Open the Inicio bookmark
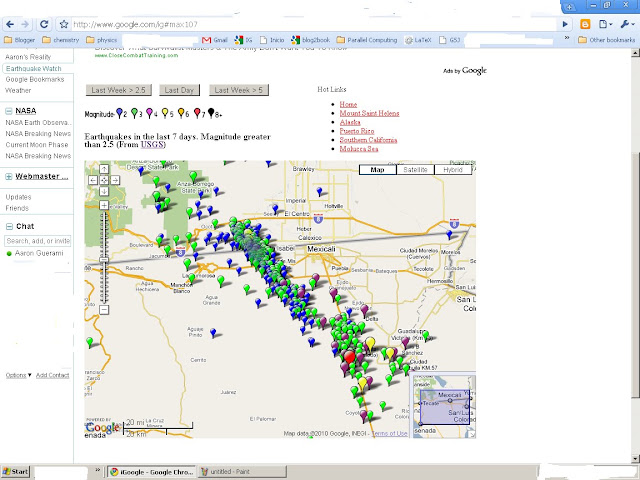 tap(272, 40)
